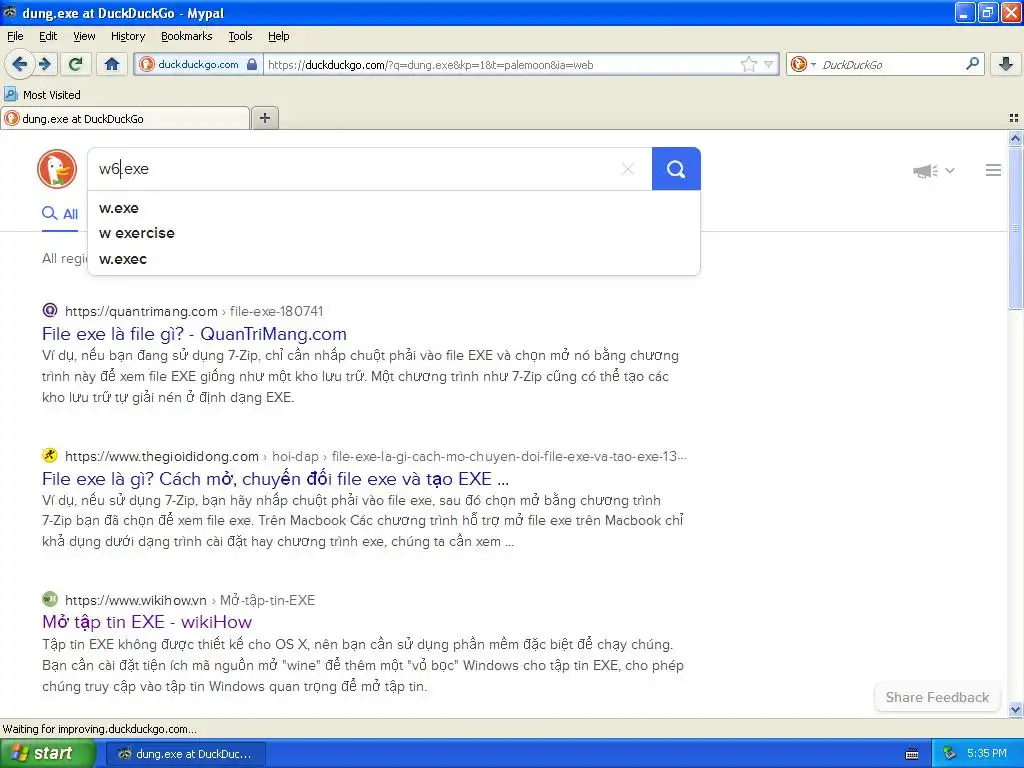The height and width of the screenshot is (768, 1024).
Task: Select the All search results tab
Action: [x=60, y=214]
